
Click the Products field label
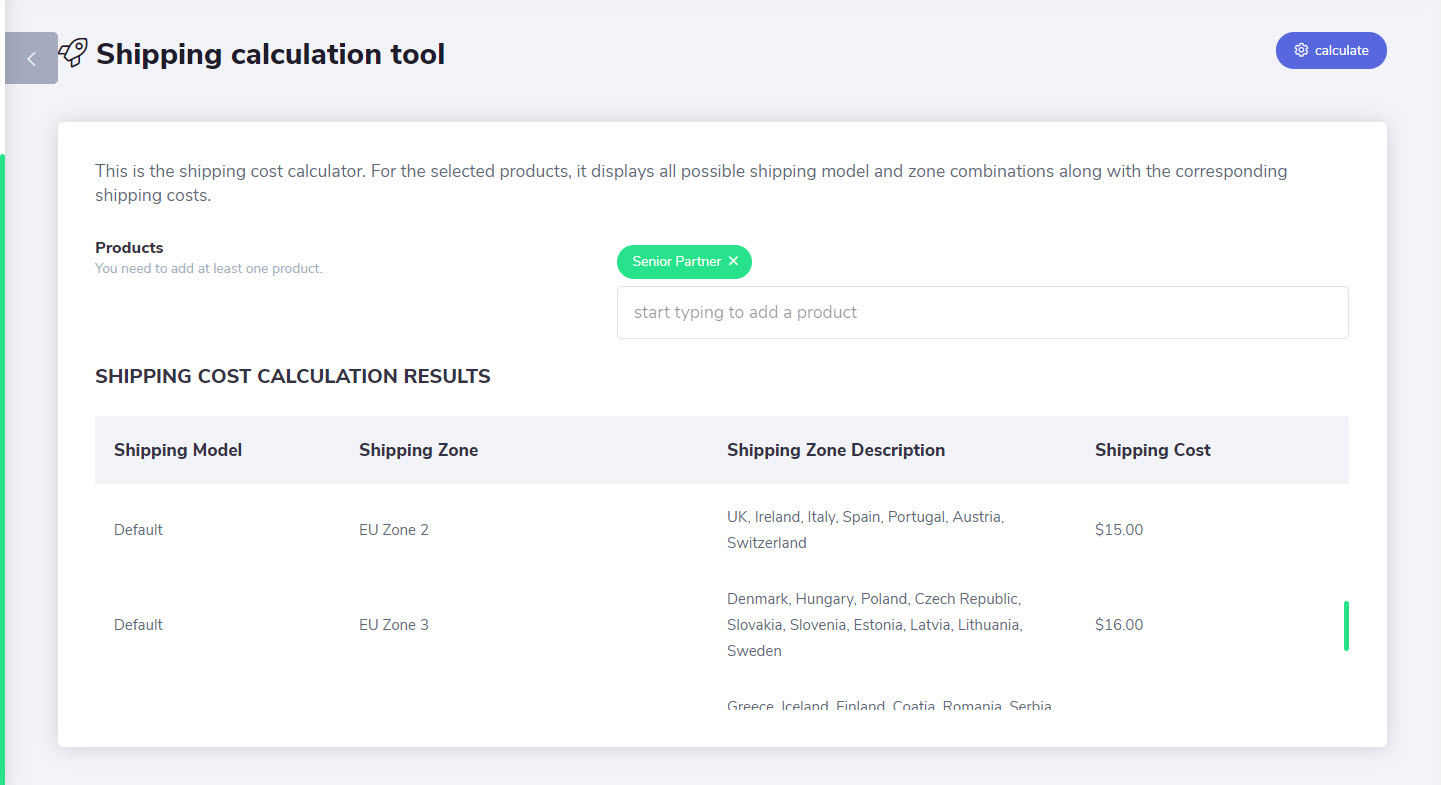click(129, 248)
